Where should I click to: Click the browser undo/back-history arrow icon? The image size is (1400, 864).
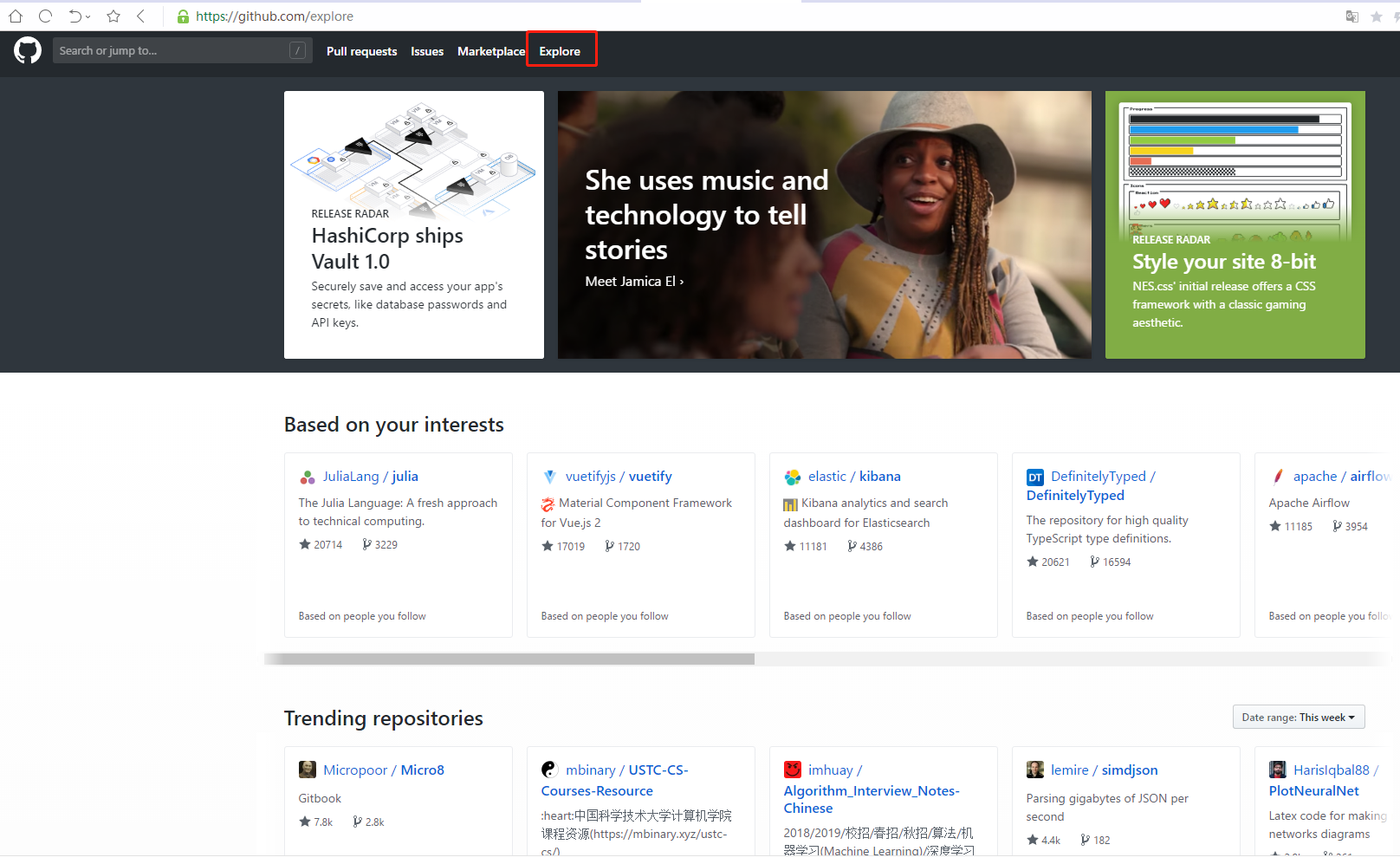point(75,16)
